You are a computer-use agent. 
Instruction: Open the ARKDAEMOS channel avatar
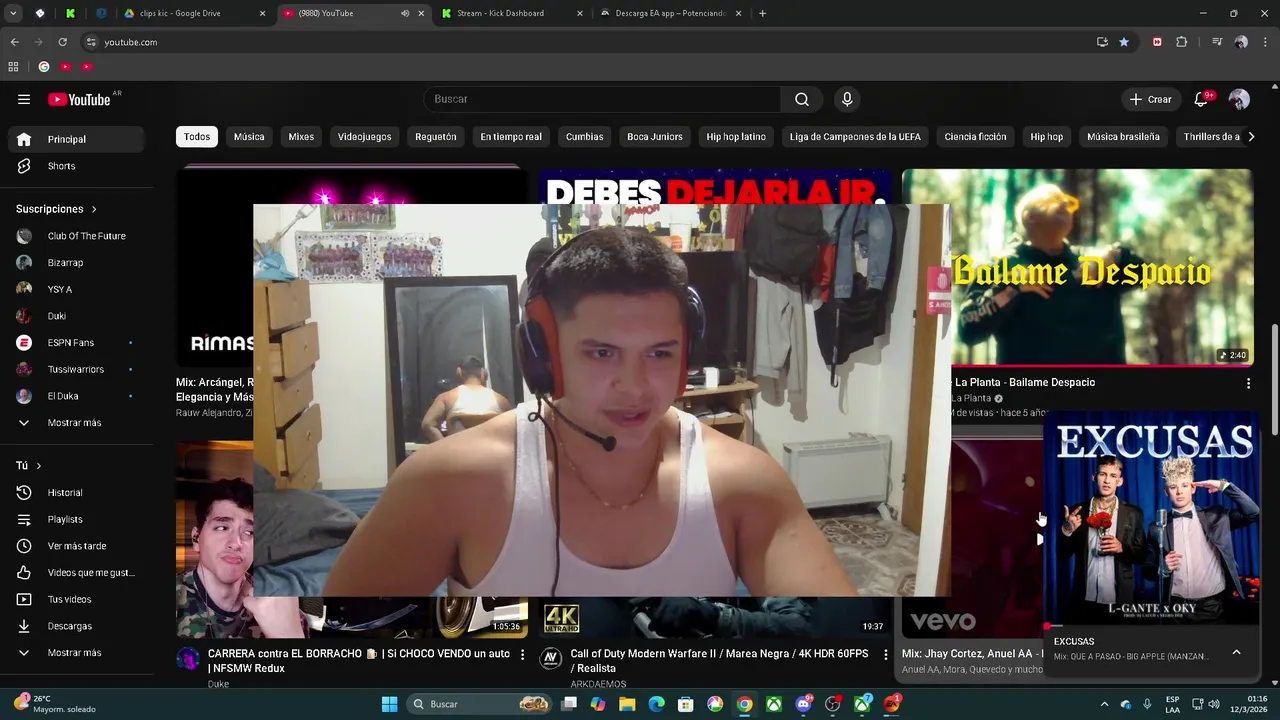(x=550, y=658)
